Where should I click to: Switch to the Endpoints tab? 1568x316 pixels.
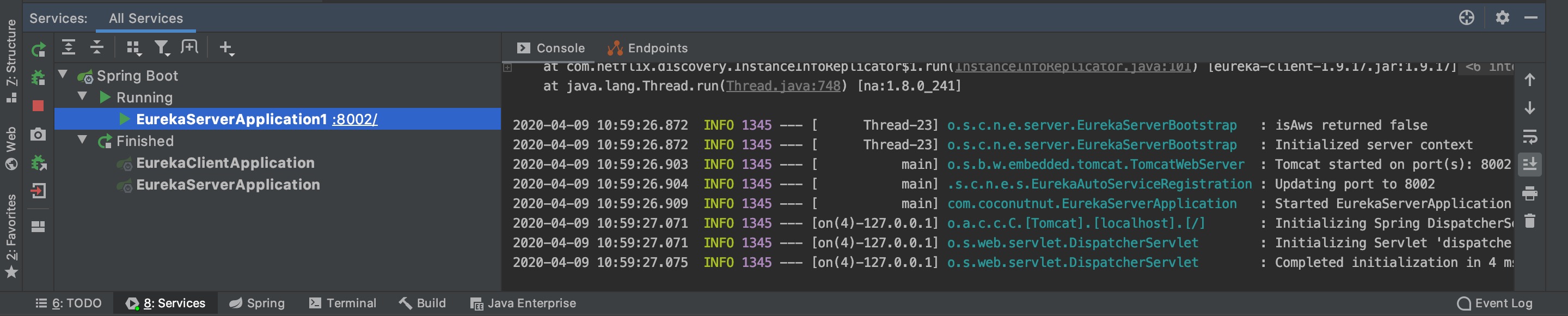point(648,48)
